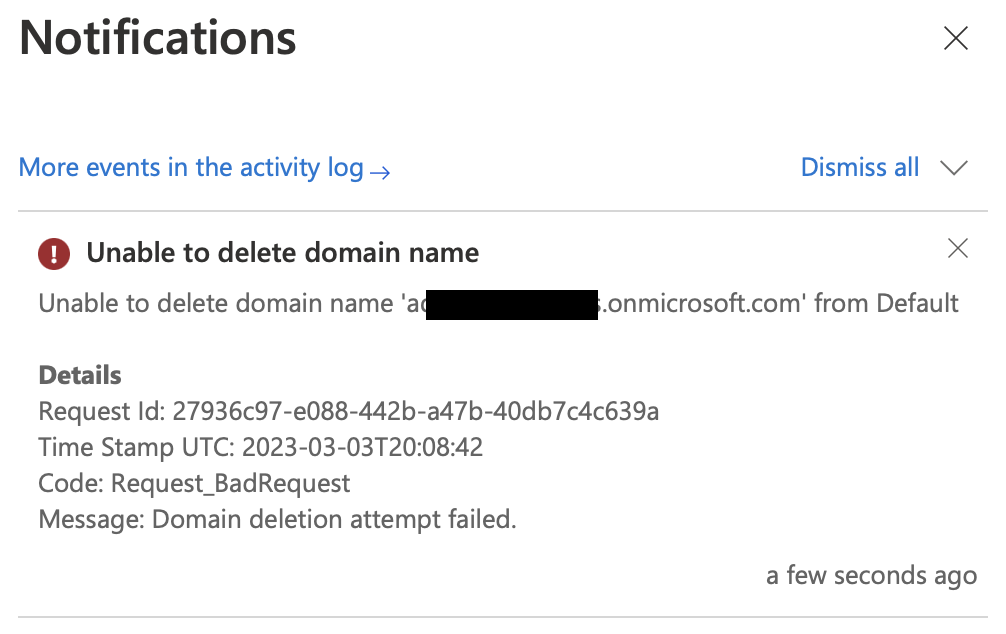Click the word 'Default' in the description

point(917,302)
